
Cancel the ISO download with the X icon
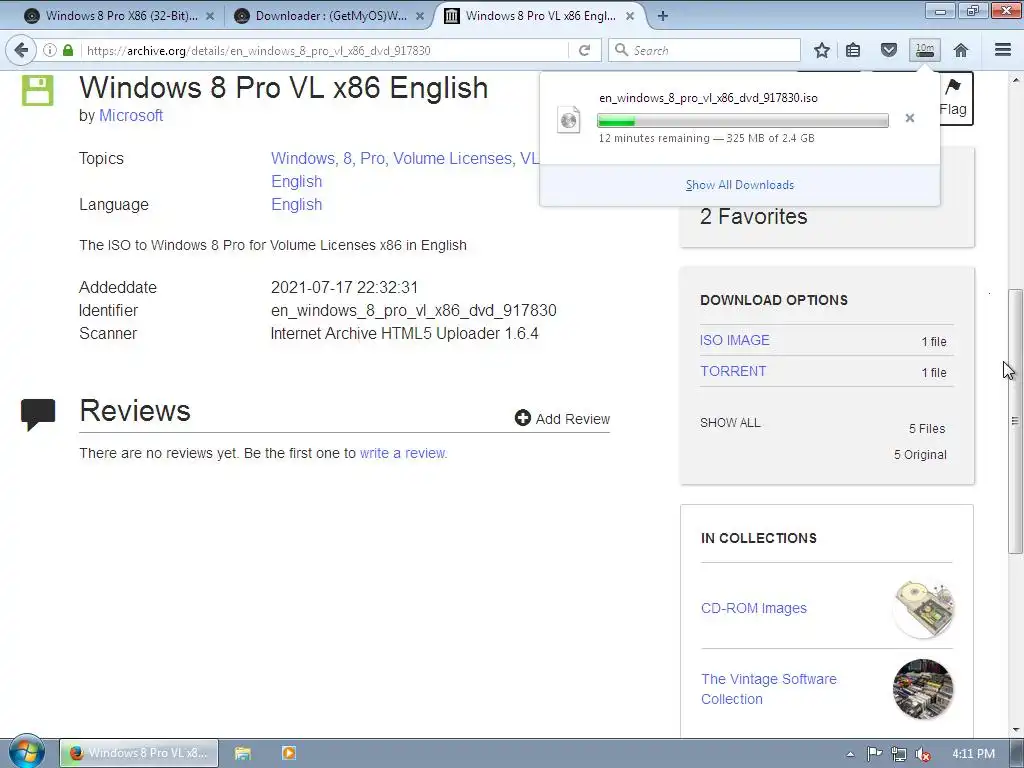[x=910, y=118]
